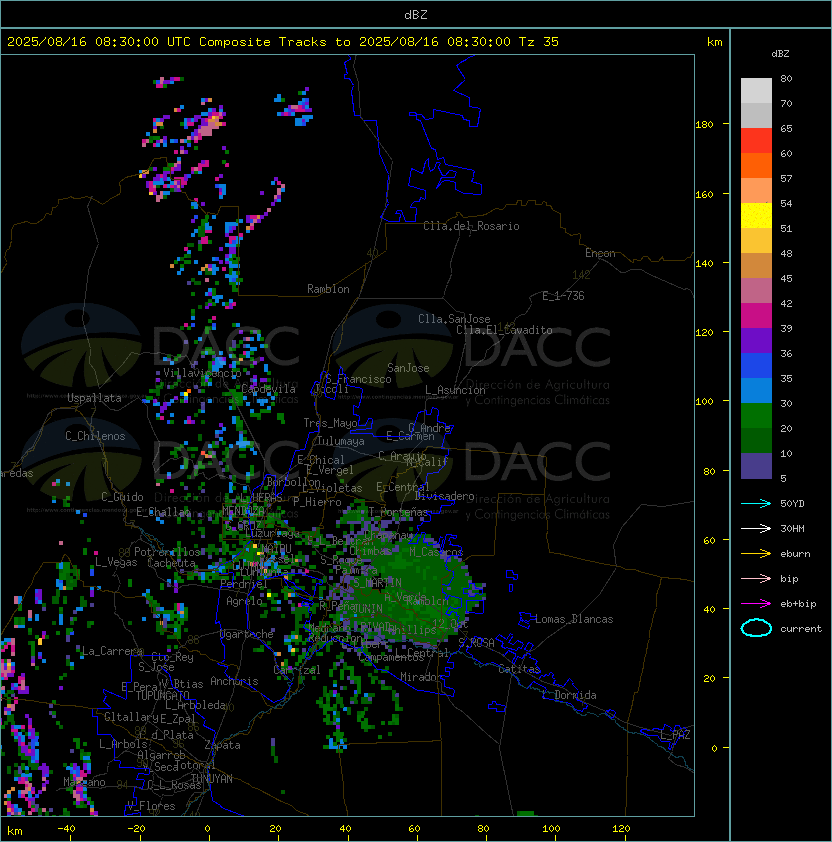
Task: Click the 'Carrizal' place label
Action: [x=297, y=670]
